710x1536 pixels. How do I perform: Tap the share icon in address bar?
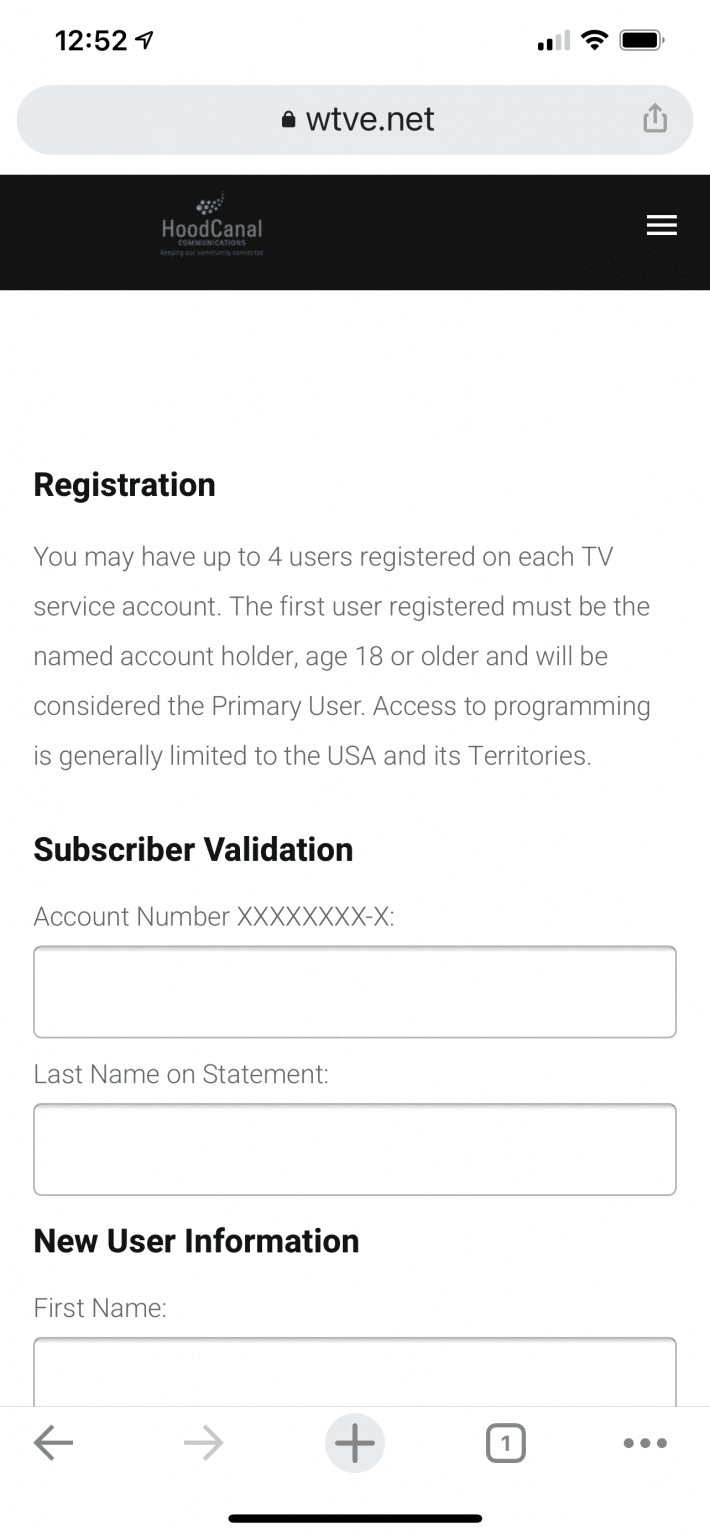click(x=654, y=119)
